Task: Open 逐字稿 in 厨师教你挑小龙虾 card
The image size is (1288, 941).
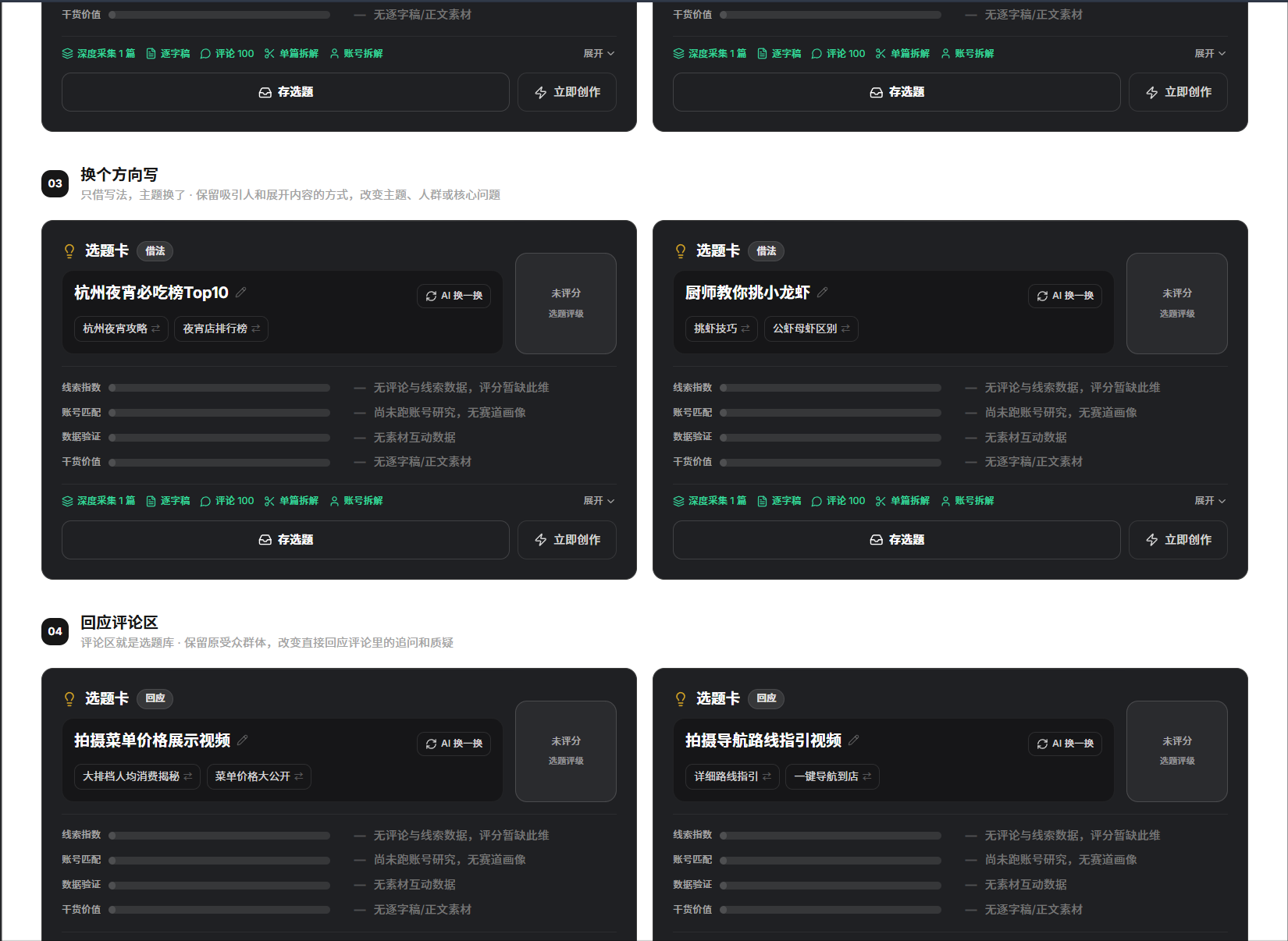Action: (779, 501)
